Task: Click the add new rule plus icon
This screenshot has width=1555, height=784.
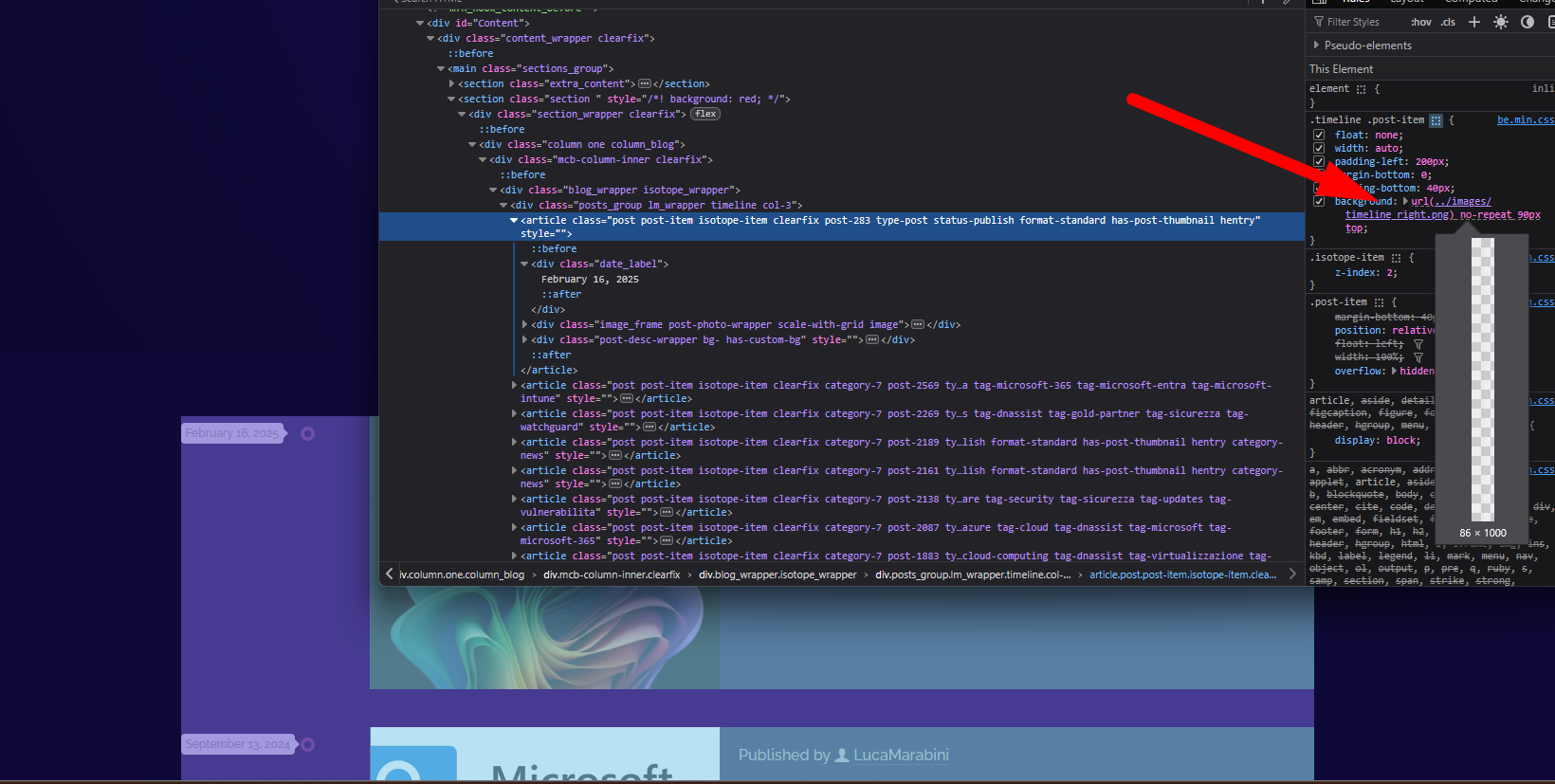Action: tap(1474, 22)
